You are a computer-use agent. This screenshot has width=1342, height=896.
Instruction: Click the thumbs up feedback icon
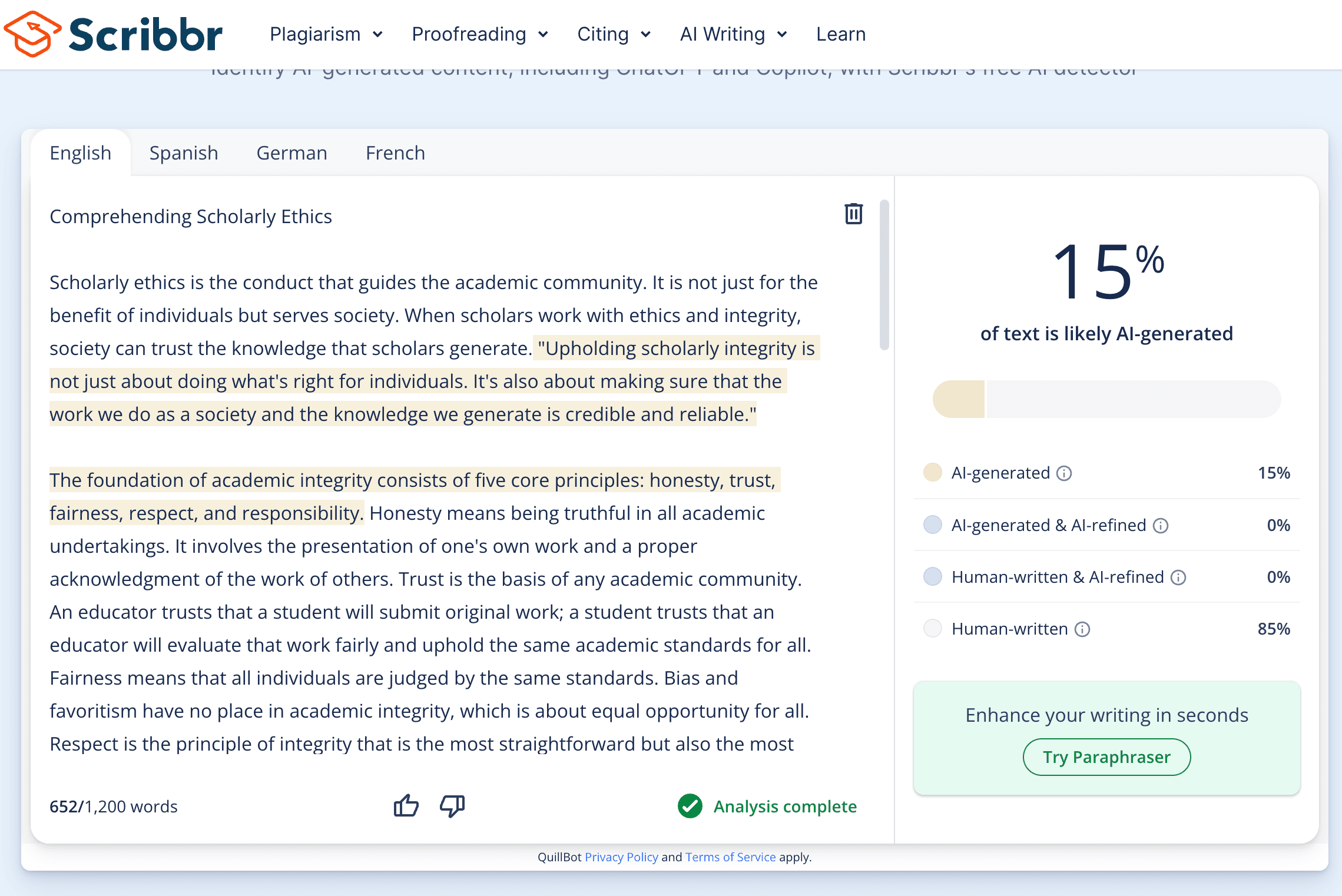point(406,805)
